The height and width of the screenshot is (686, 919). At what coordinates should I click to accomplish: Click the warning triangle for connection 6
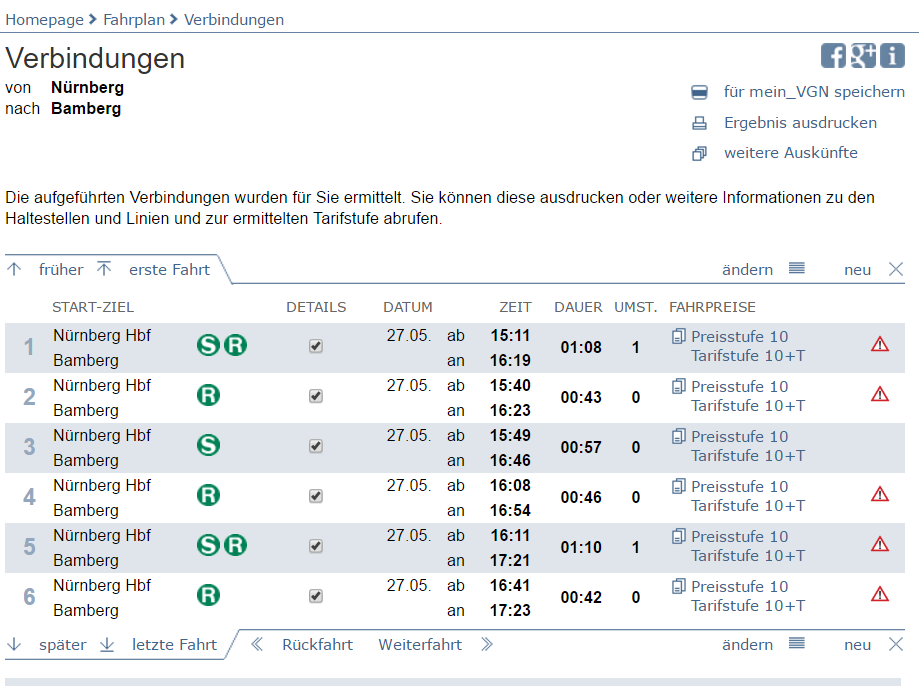coord(880,595)
